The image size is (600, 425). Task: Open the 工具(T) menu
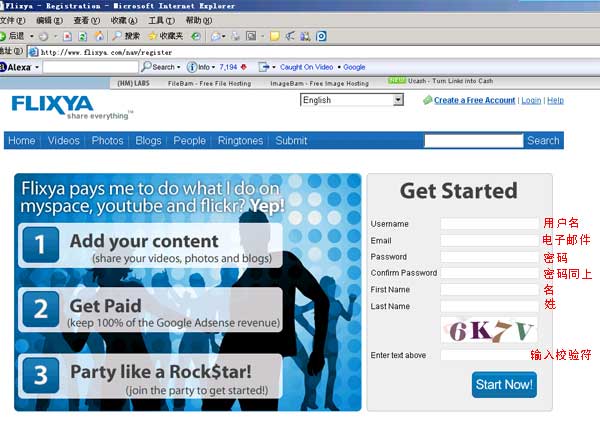click(x=161, y=20)
